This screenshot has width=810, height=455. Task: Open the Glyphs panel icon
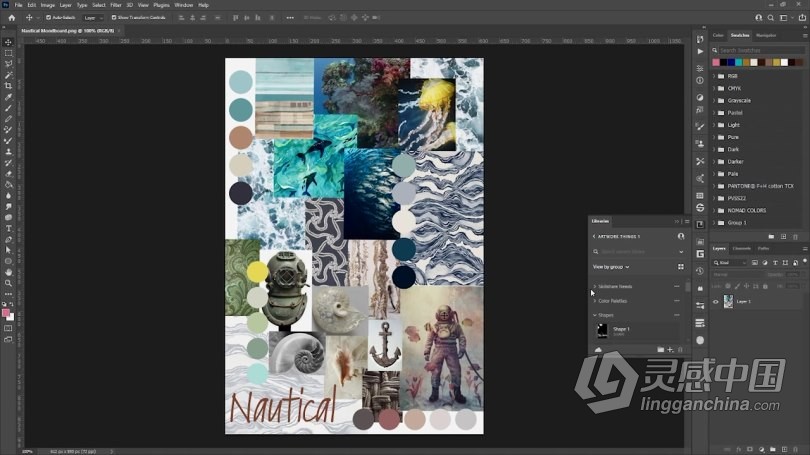(x=700, y=254)
